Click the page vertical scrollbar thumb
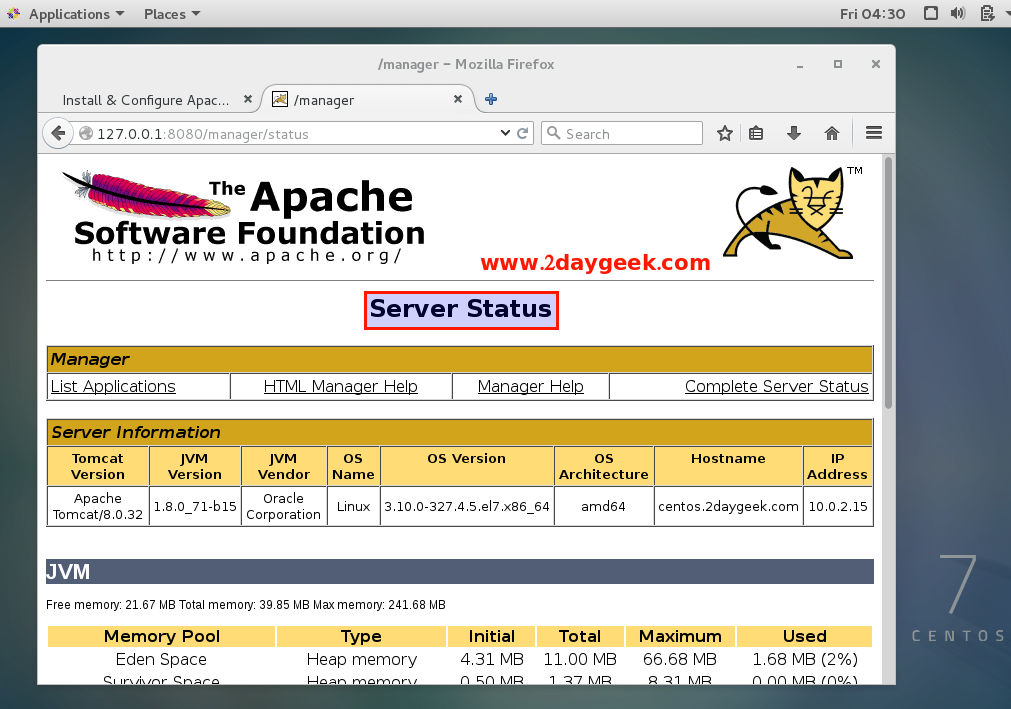This screenshot has width=1011, height=709. point(888,282)
